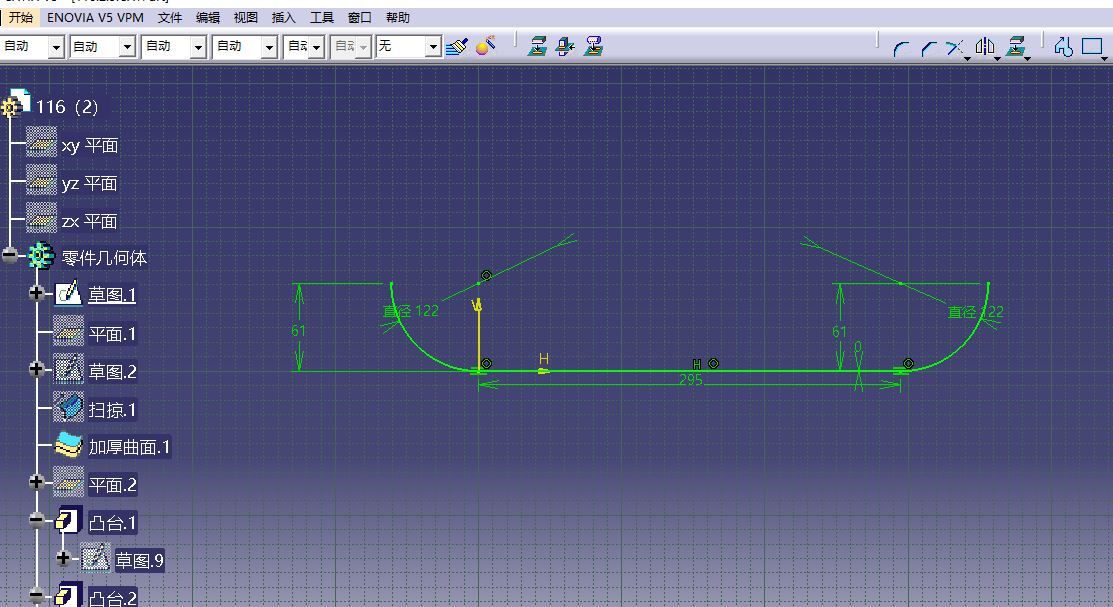Image resolution: width=1113 pixels, height=607 pixels.
Task: Select the Chamfer tool icon
Action: pyautogui.click(x=928, y=48)
